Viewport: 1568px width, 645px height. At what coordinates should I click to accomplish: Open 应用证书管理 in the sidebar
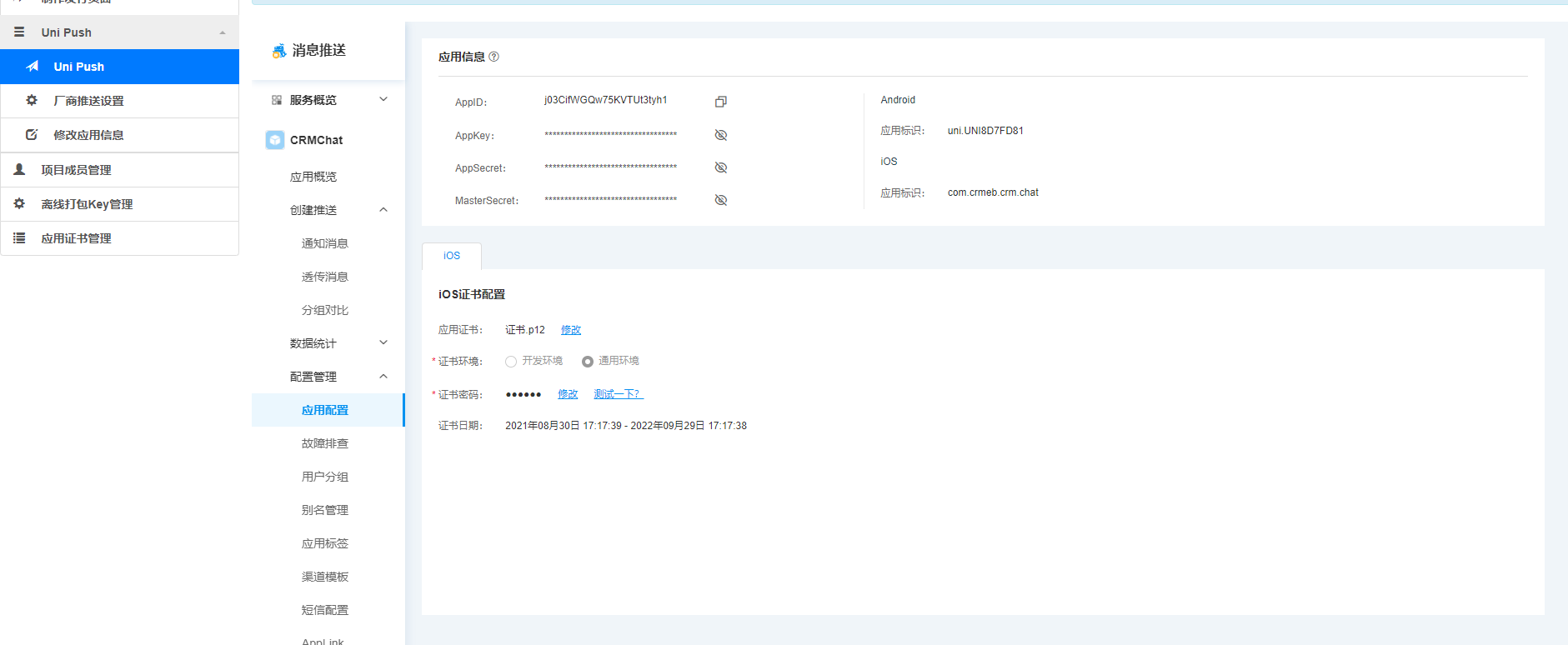[120, 238]
